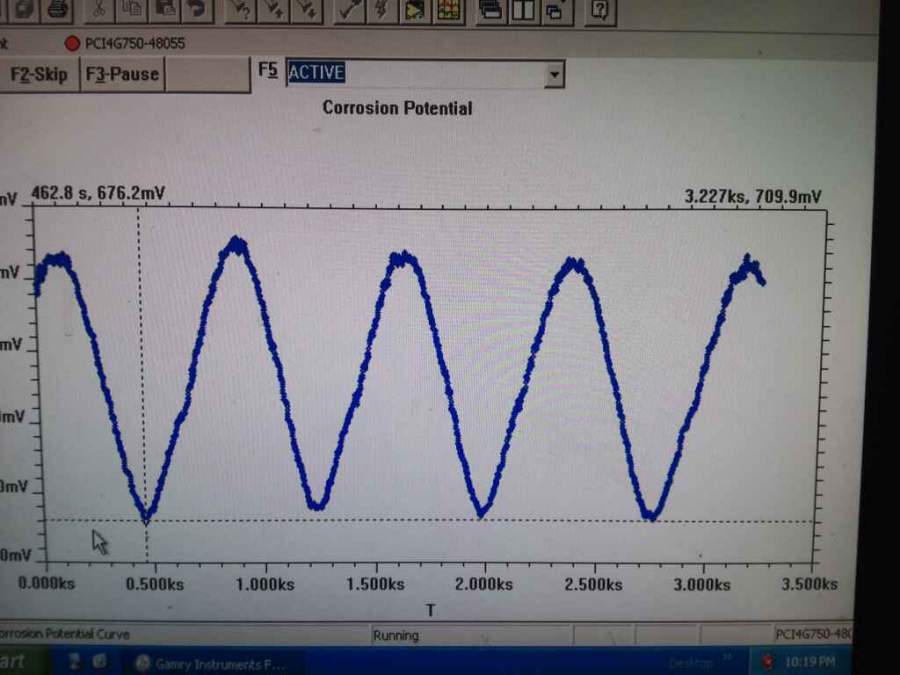Click the Corrosion Potential chart title

397,108
